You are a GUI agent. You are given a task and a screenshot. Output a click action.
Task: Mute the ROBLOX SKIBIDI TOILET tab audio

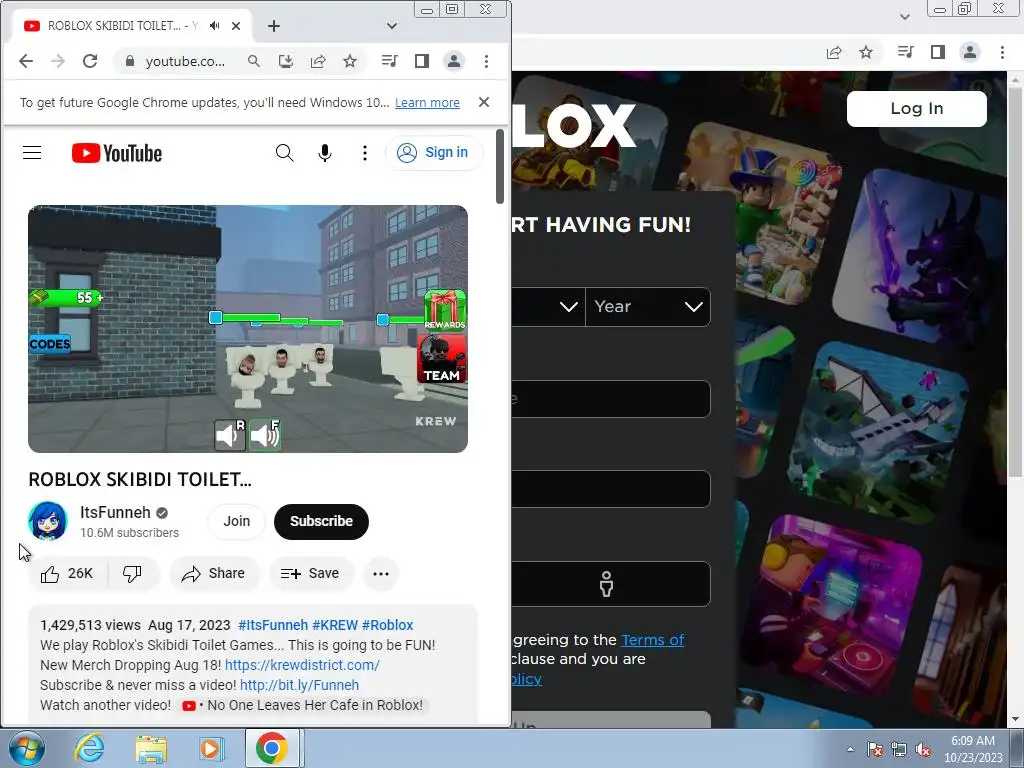(x=214, y=26)
